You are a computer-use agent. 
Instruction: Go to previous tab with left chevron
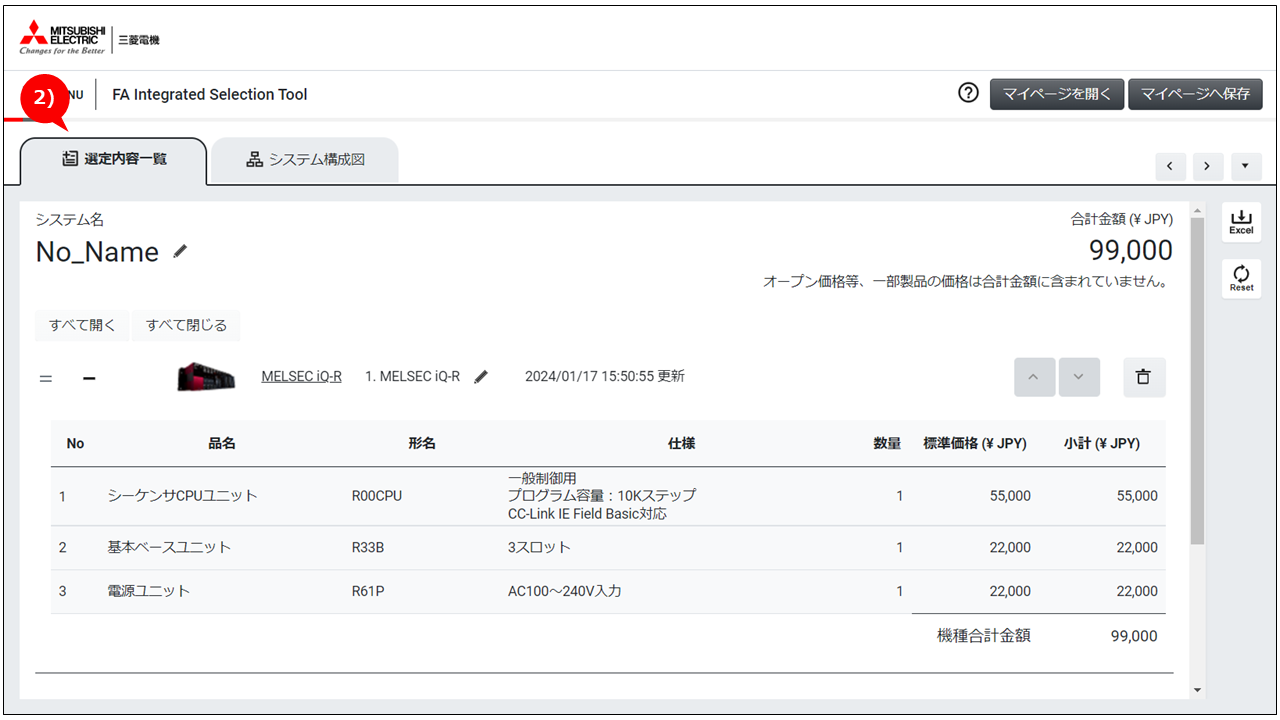click(1170, 166)
